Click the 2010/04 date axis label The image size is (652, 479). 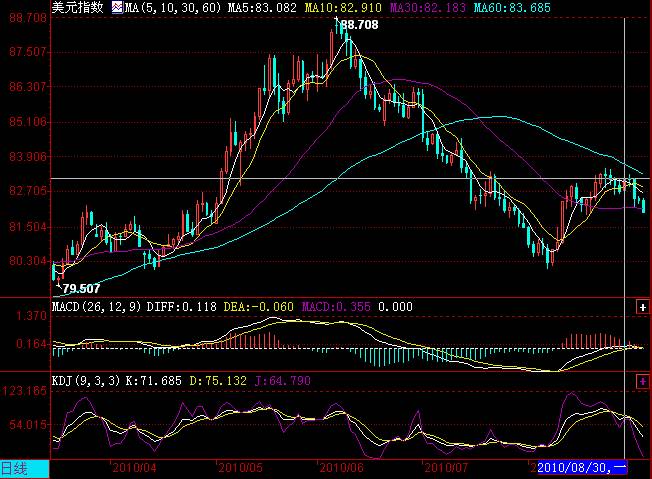point(134,468)
